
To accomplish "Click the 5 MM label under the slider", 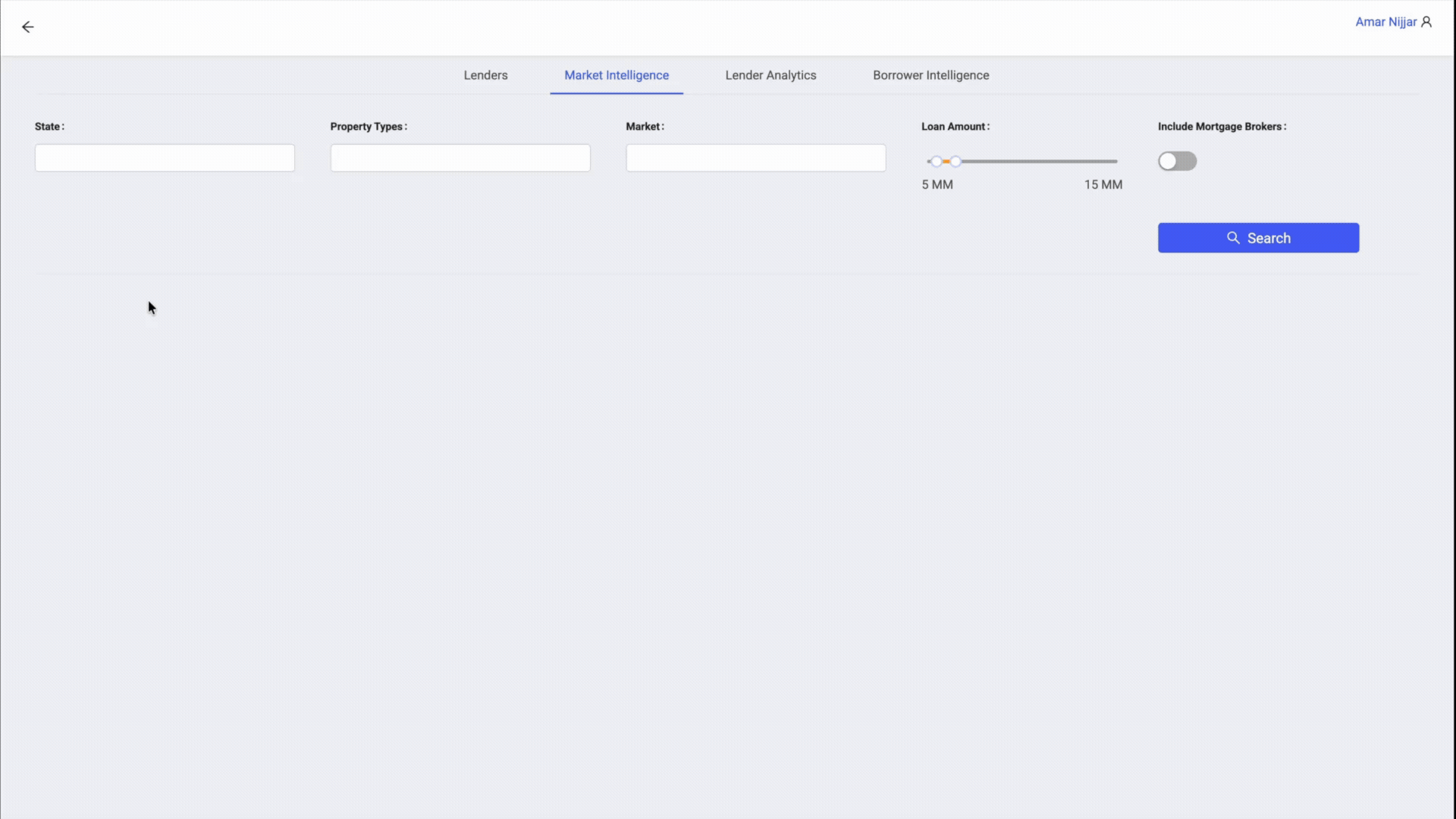I will 937,184.
